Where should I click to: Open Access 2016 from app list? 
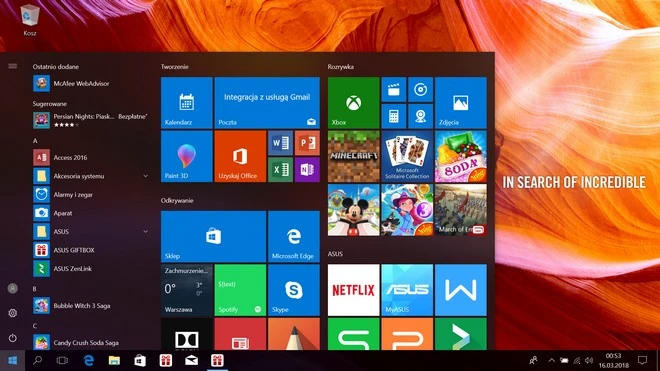91,157
